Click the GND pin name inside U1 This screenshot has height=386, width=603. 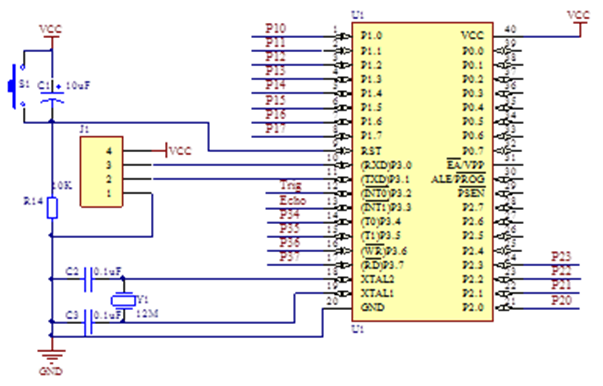point(373,308)
